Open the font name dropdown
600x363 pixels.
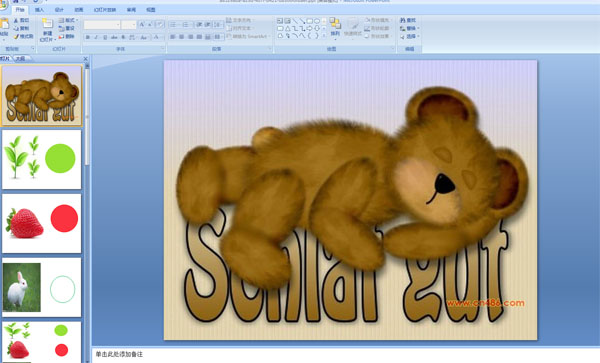(102, 25)
